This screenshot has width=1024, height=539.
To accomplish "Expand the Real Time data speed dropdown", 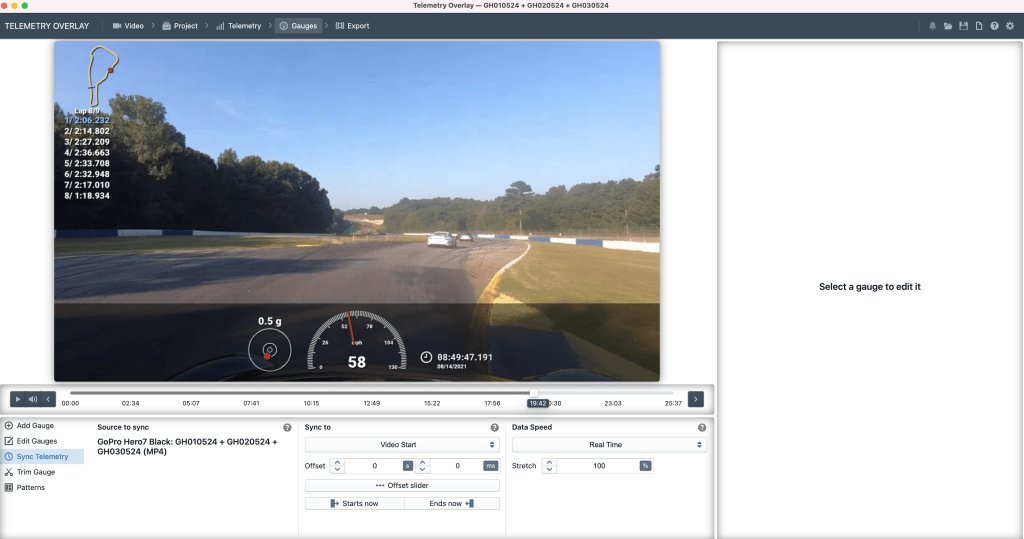I will [x=609, y=445].
